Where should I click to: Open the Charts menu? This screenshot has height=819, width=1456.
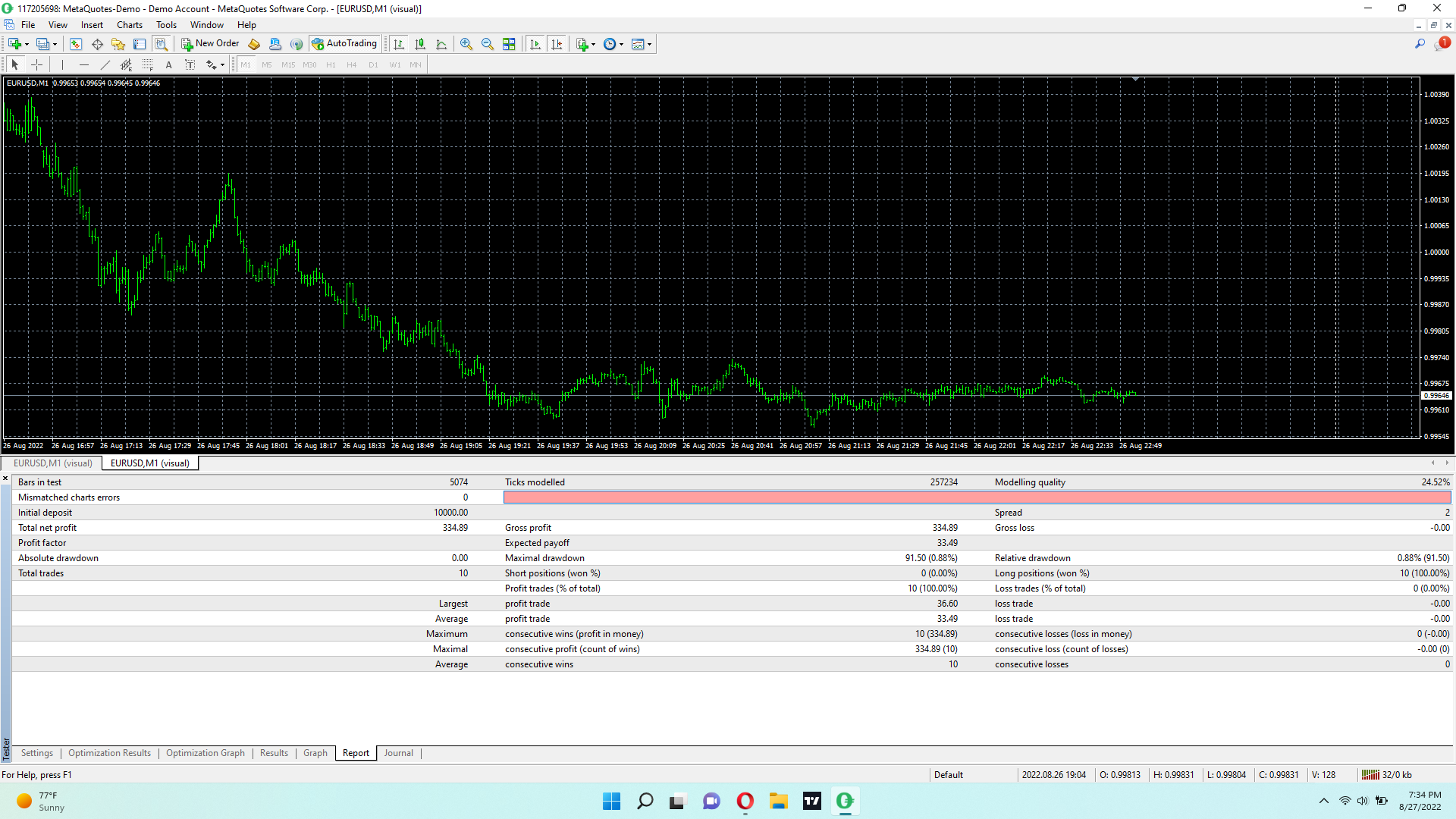tap(129, 25)
